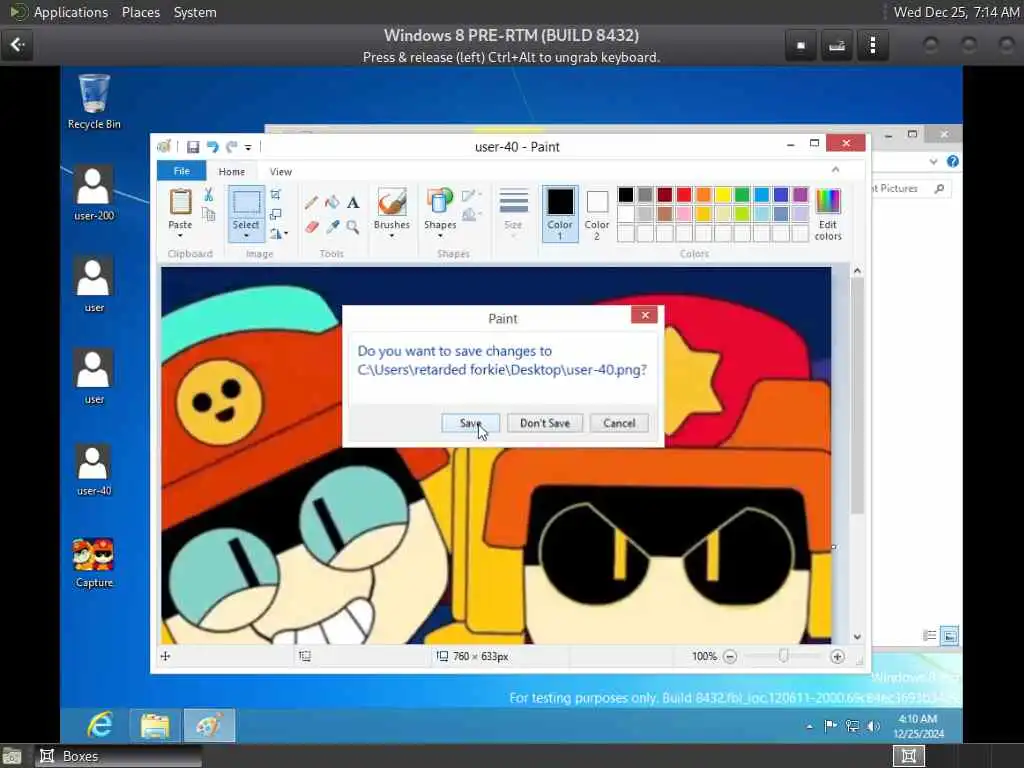Open the Shapes gallery dropdown
Screen dimensions: 1024x768
tap(440, 234)
